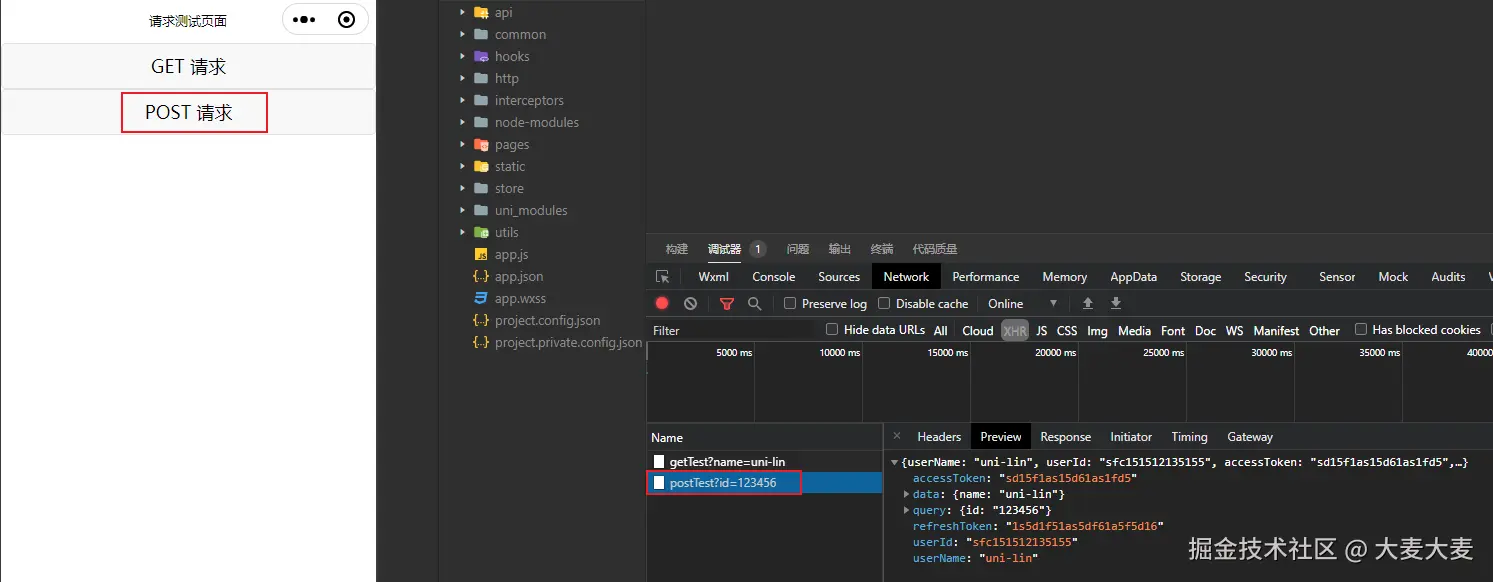Check Hide data URLs
Viewport: 1493px width, 582px height.
832,329
